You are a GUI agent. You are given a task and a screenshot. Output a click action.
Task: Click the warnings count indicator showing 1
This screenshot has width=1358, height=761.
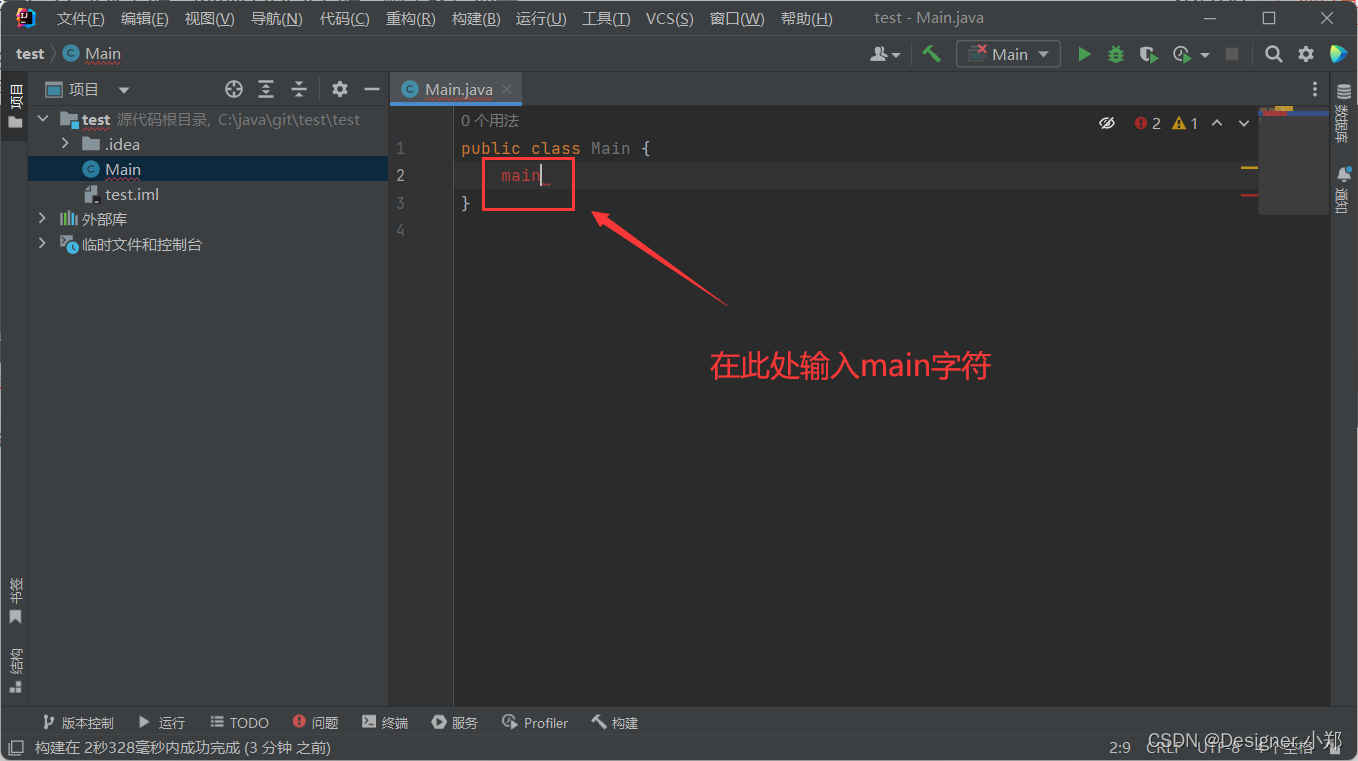[x=1185, y=123]
